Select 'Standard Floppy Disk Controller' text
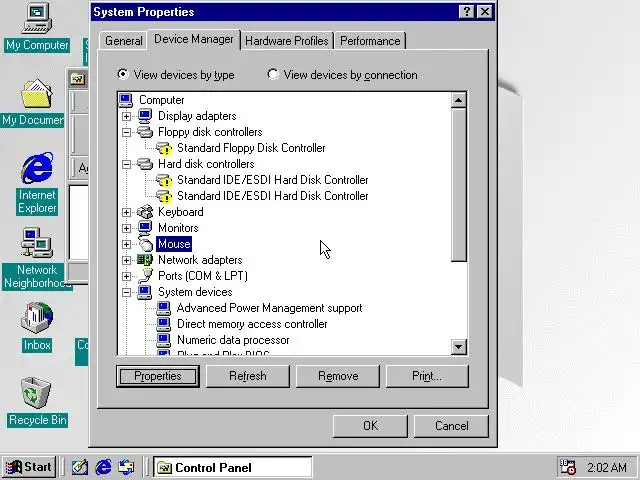The width and height of the screenshot is (640, 480). point(251,148)
